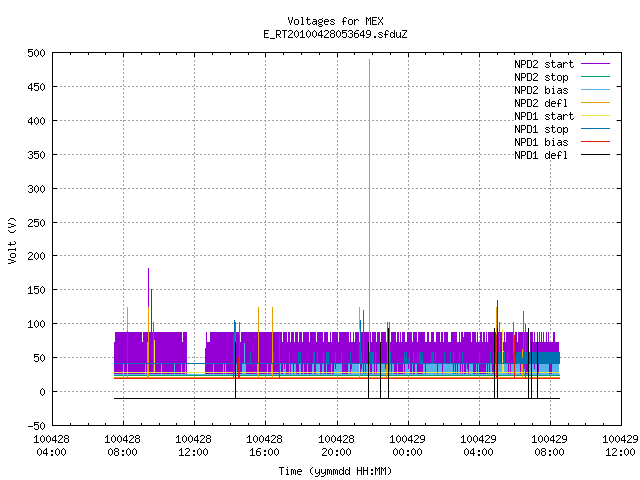Click the orange NPD2 defl legend line
This screenshot has width=640, height=480.
[596, 103]
